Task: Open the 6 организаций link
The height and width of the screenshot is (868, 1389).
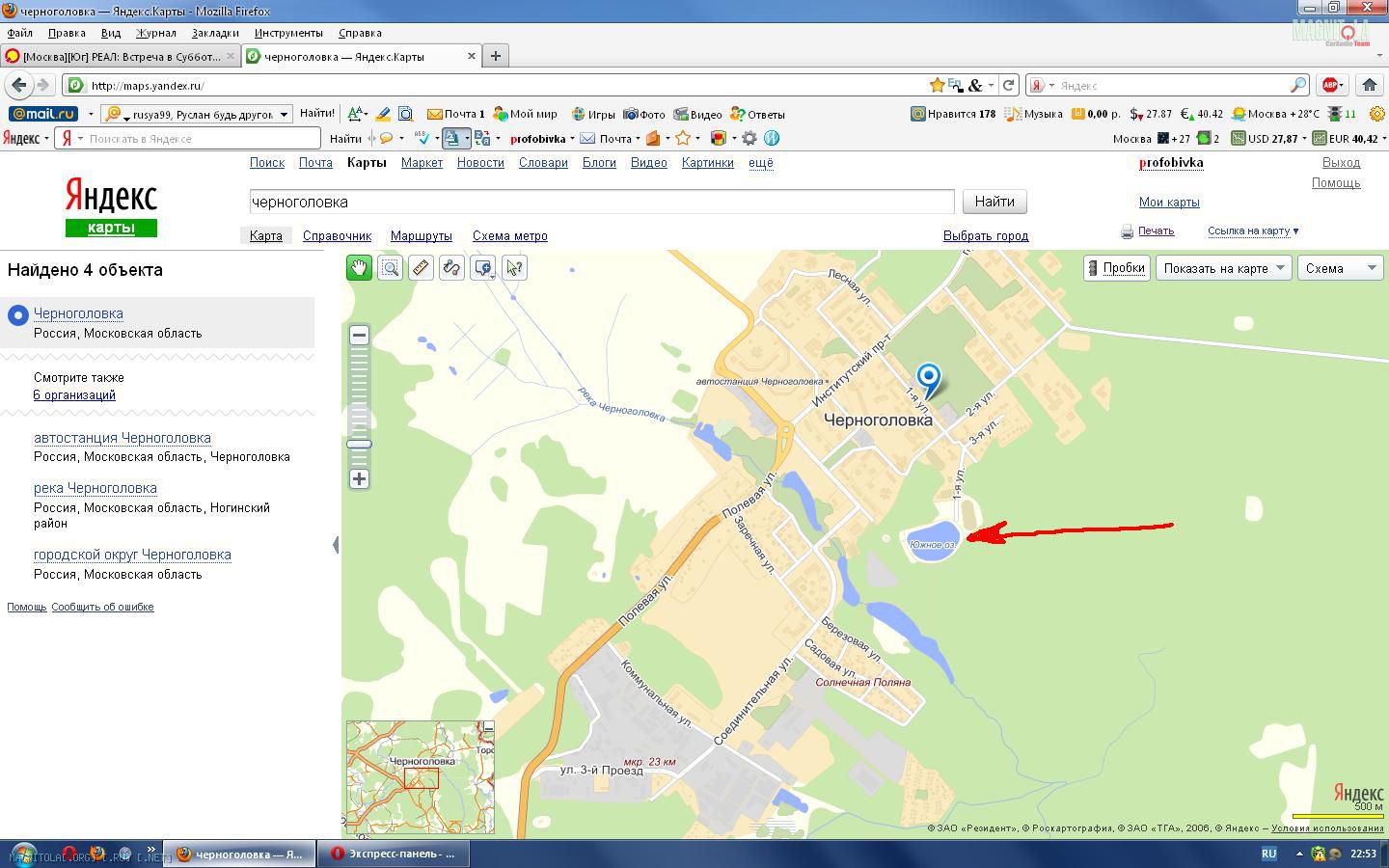Action: (74, 395)
